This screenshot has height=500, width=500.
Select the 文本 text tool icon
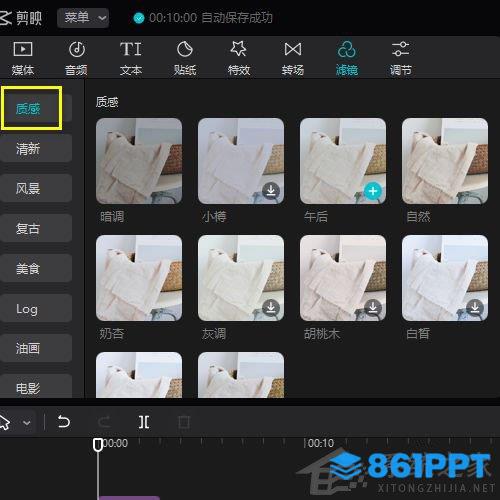131,49
